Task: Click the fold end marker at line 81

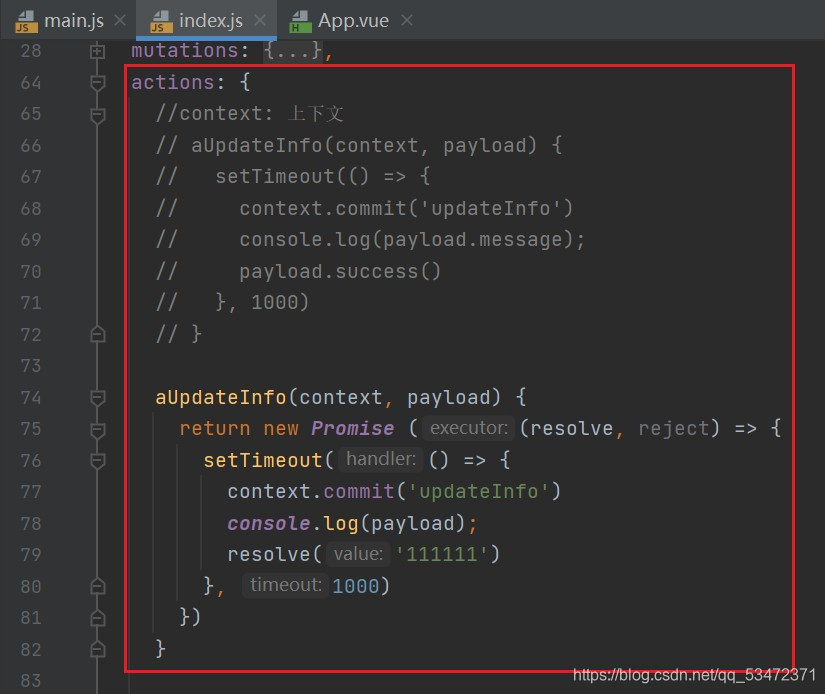Action: click(x=97, y=618)
